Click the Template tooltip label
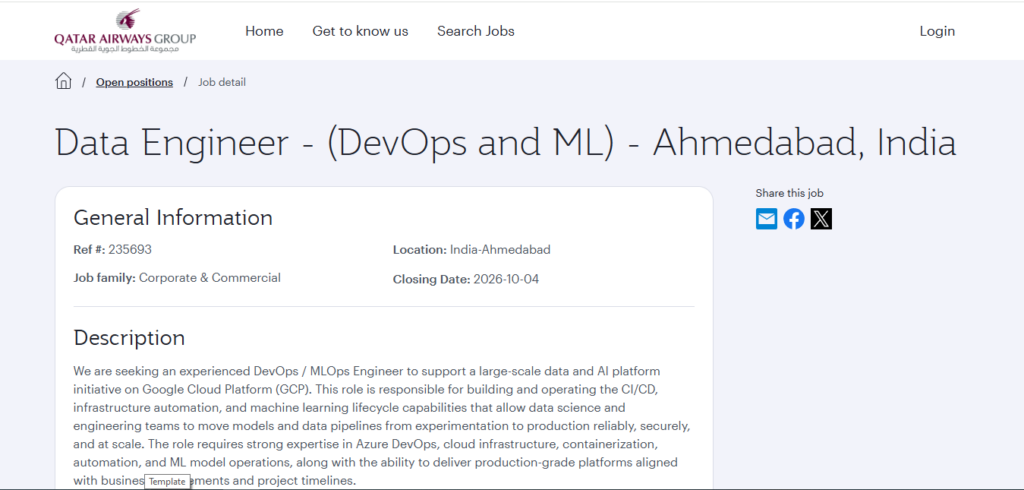The height and width of the screenshot is (490, 1024). [167, 482]
